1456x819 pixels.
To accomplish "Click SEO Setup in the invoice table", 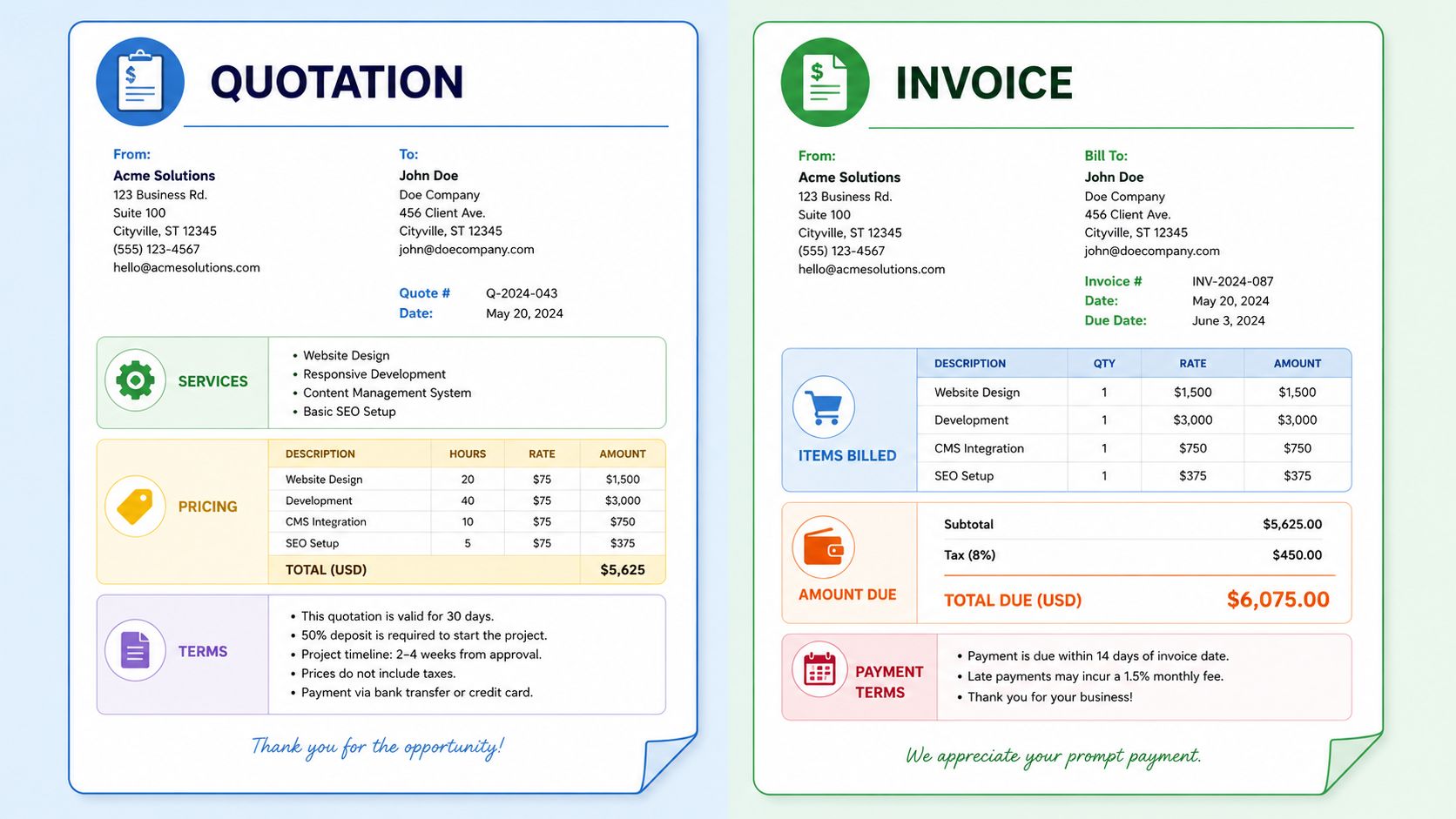I will (964, 476).
